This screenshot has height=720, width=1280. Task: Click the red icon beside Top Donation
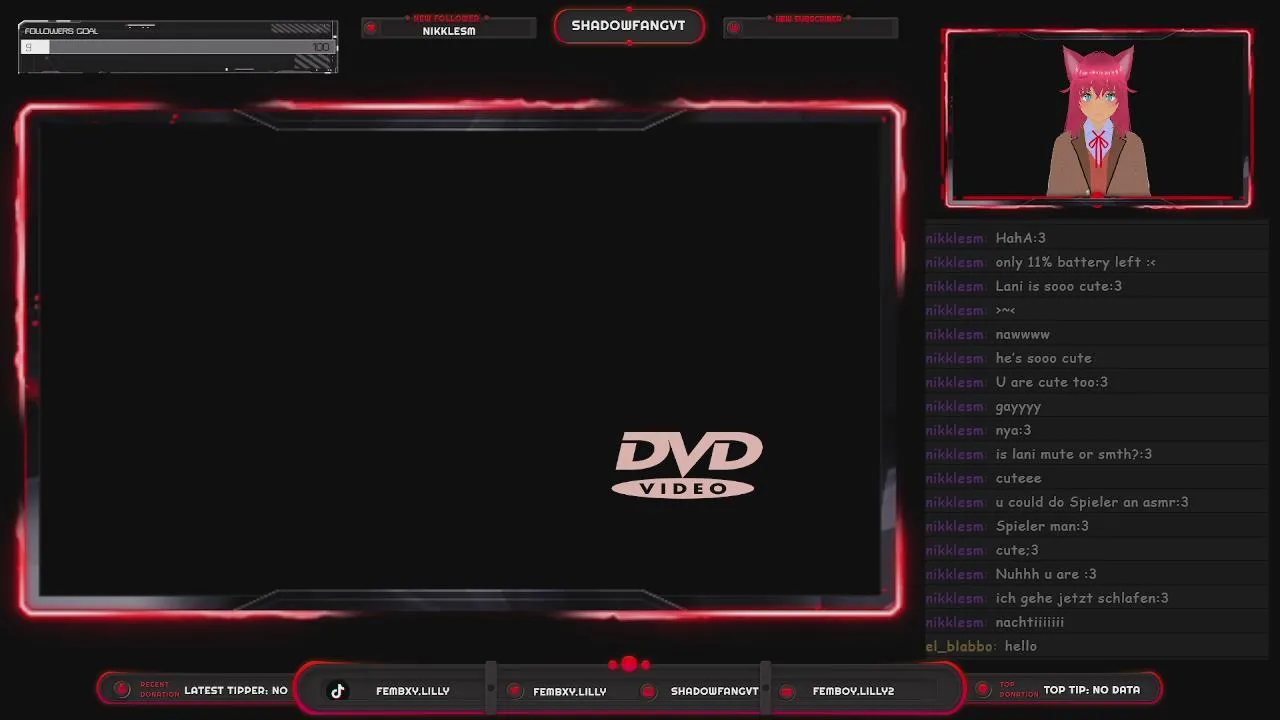(982, 689)
